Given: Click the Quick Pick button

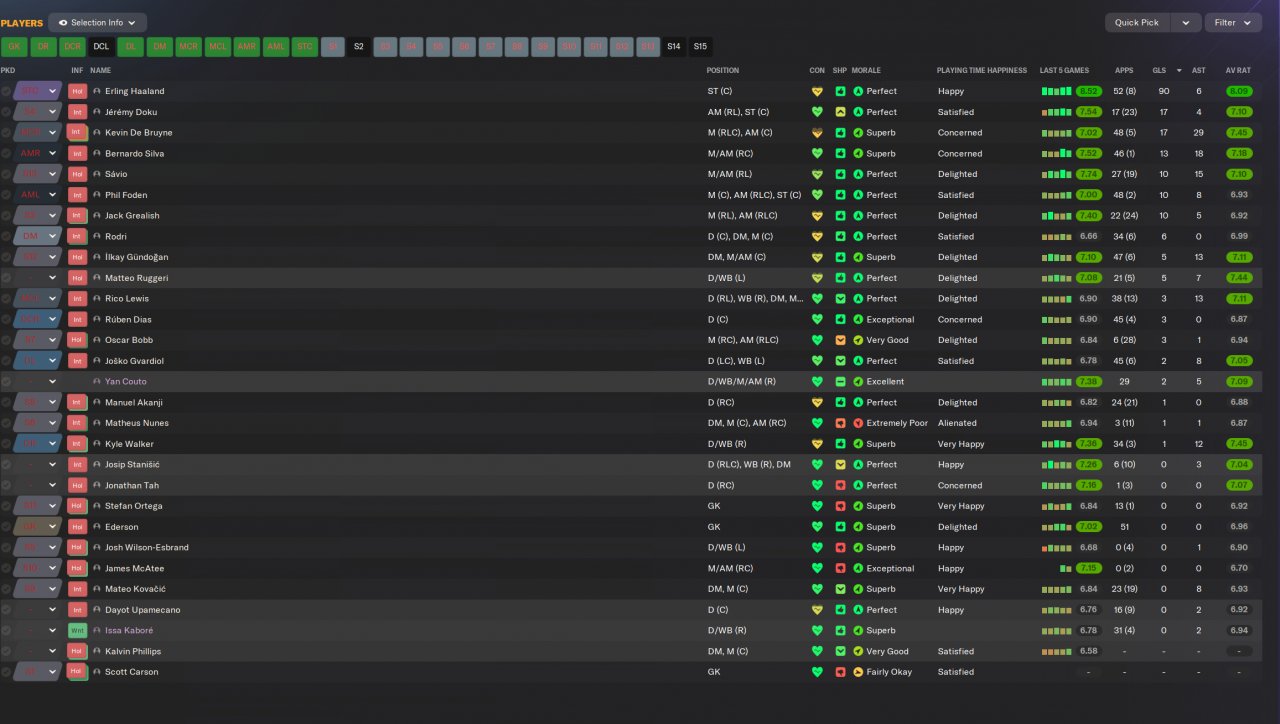Looking at the screenshot, I should [x=1137, y=23].
